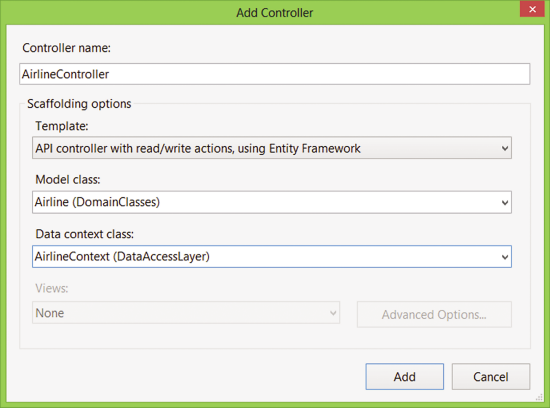Screen dimensions: 550x408
Task: Click the Advanced Options button
Action: click(x=434, y=314)
